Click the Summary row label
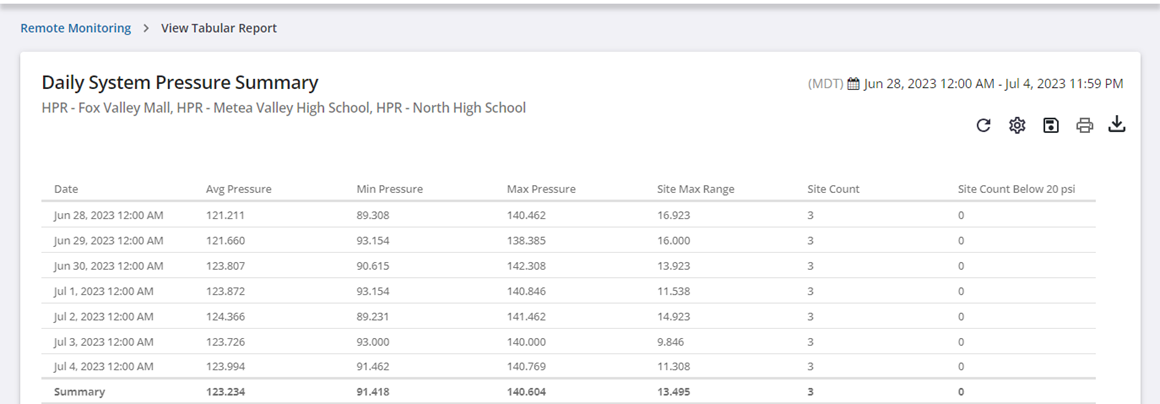This screenshot has height=404, width=1160. (79, 392)
